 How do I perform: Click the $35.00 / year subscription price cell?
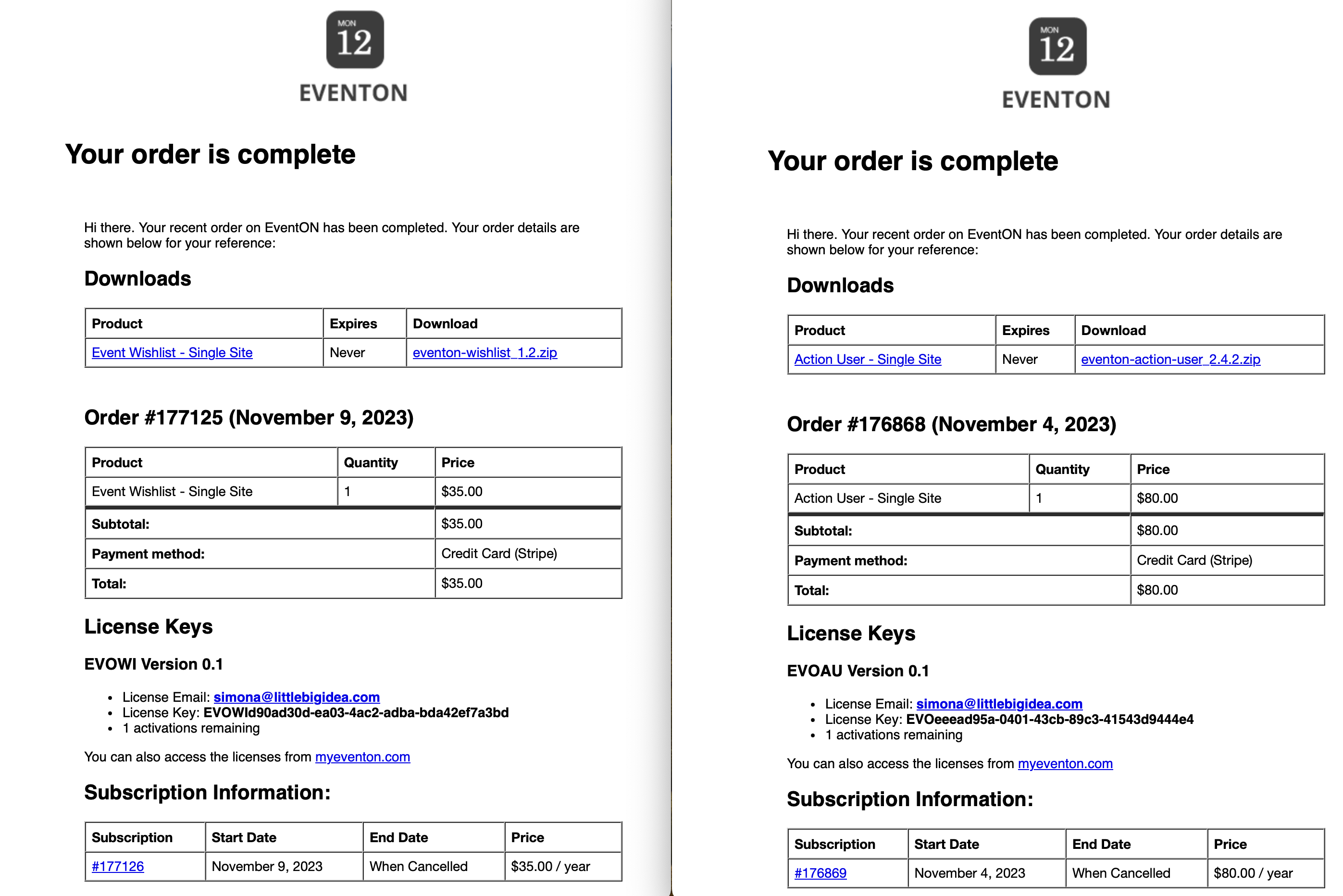tap(563, 866)
